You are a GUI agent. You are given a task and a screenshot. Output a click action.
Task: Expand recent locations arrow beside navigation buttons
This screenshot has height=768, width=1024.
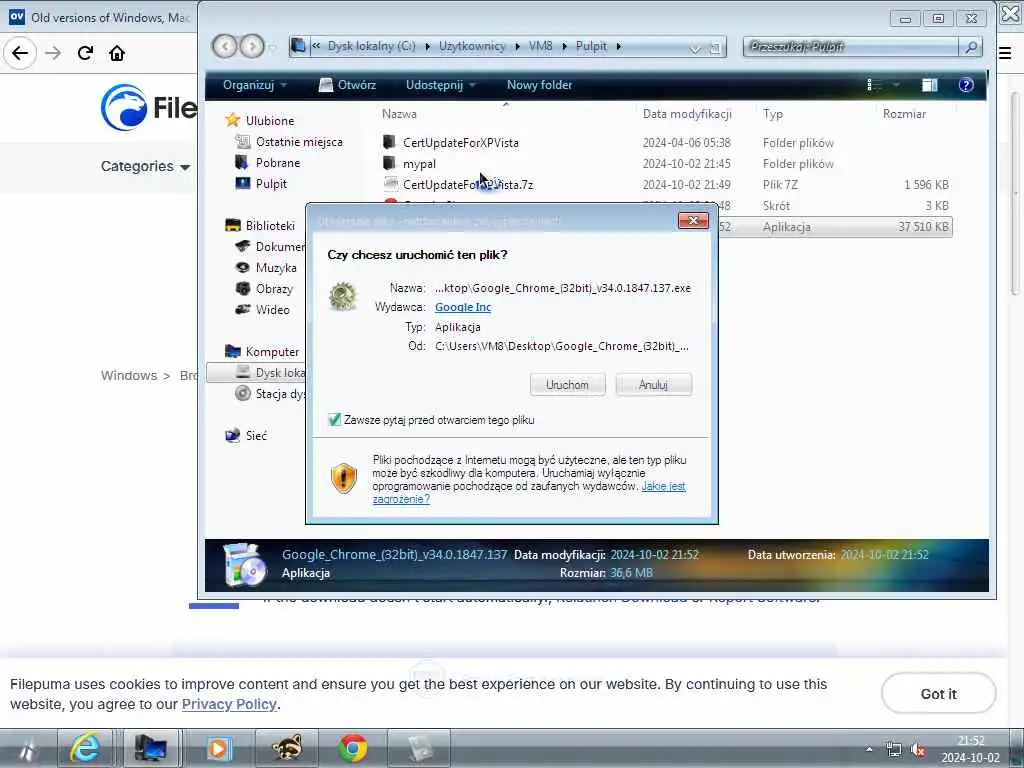[x=273, y=47]
